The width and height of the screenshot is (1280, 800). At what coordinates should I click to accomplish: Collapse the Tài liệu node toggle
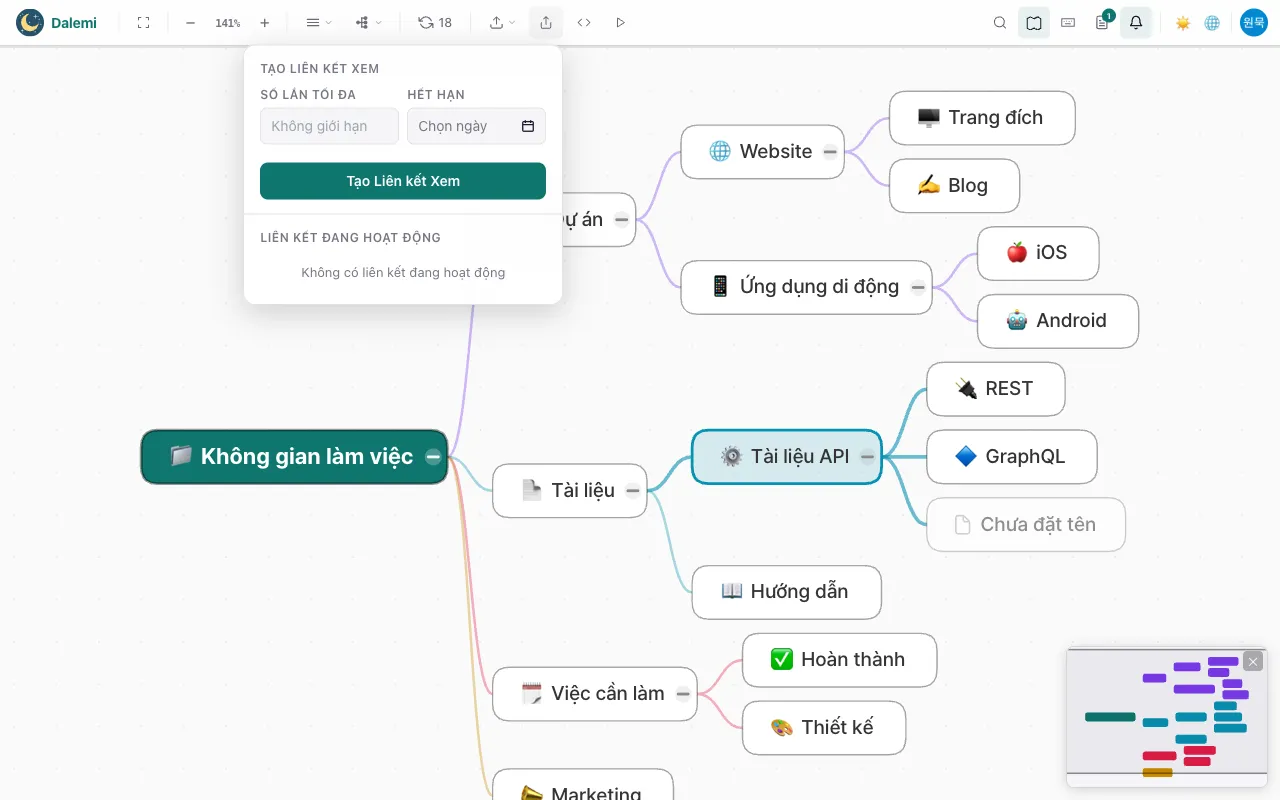[633, 490]
